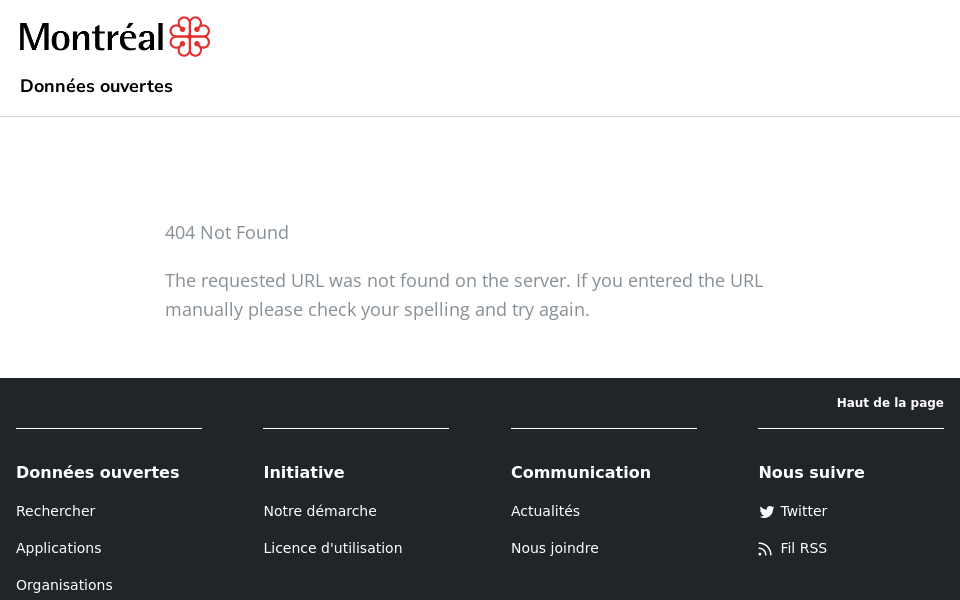Click the 404 Not Found heading text
960x600 pixels.
point(227,233)
